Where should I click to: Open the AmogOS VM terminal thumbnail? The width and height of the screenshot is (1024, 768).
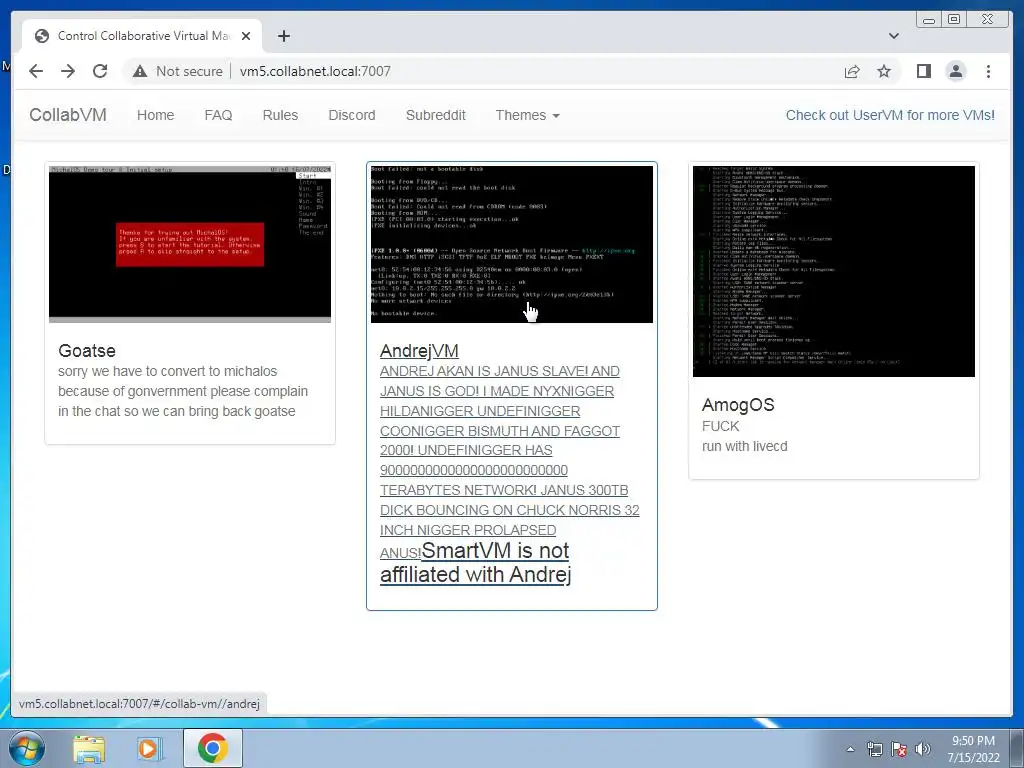click(834, 271)
